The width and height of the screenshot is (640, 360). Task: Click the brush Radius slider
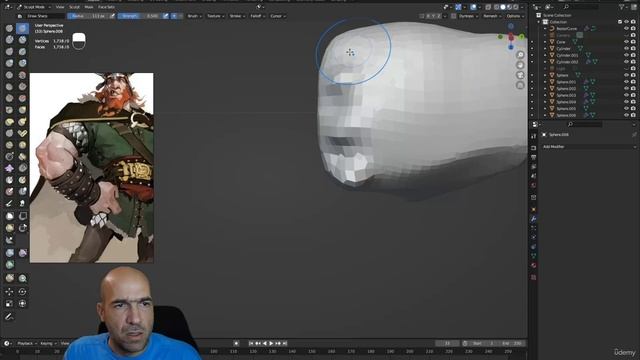[x=88, y=16]
